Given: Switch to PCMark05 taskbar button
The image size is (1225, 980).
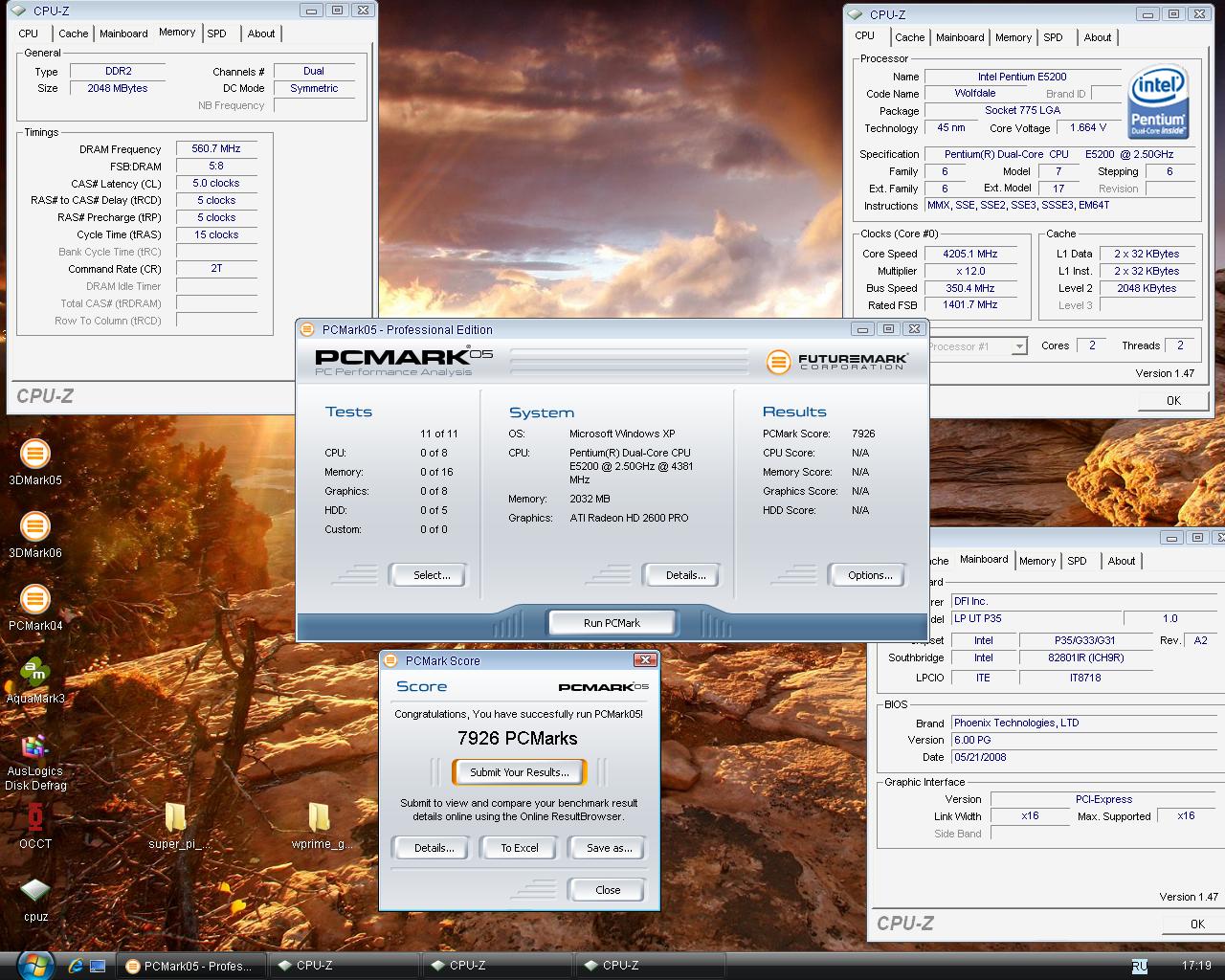Looking at the screenshot, I should 189,966.
